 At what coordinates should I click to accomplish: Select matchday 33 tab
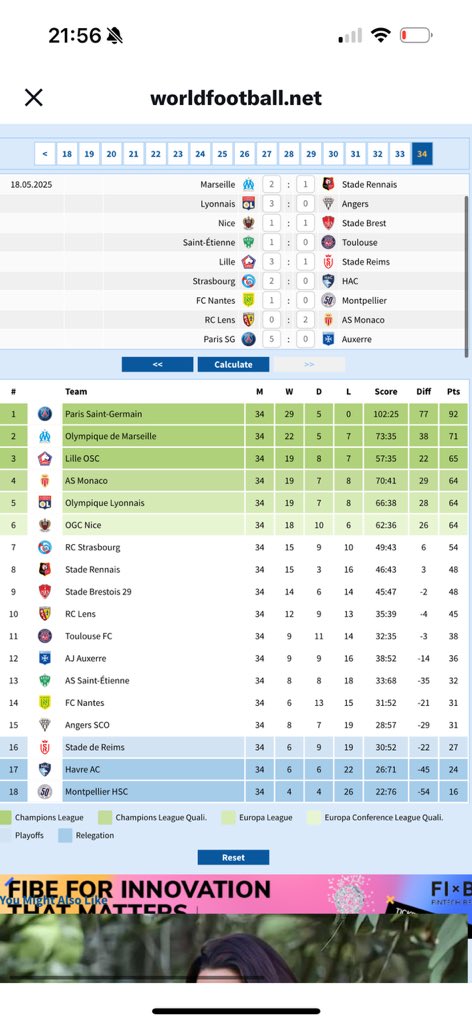point(400,154)
